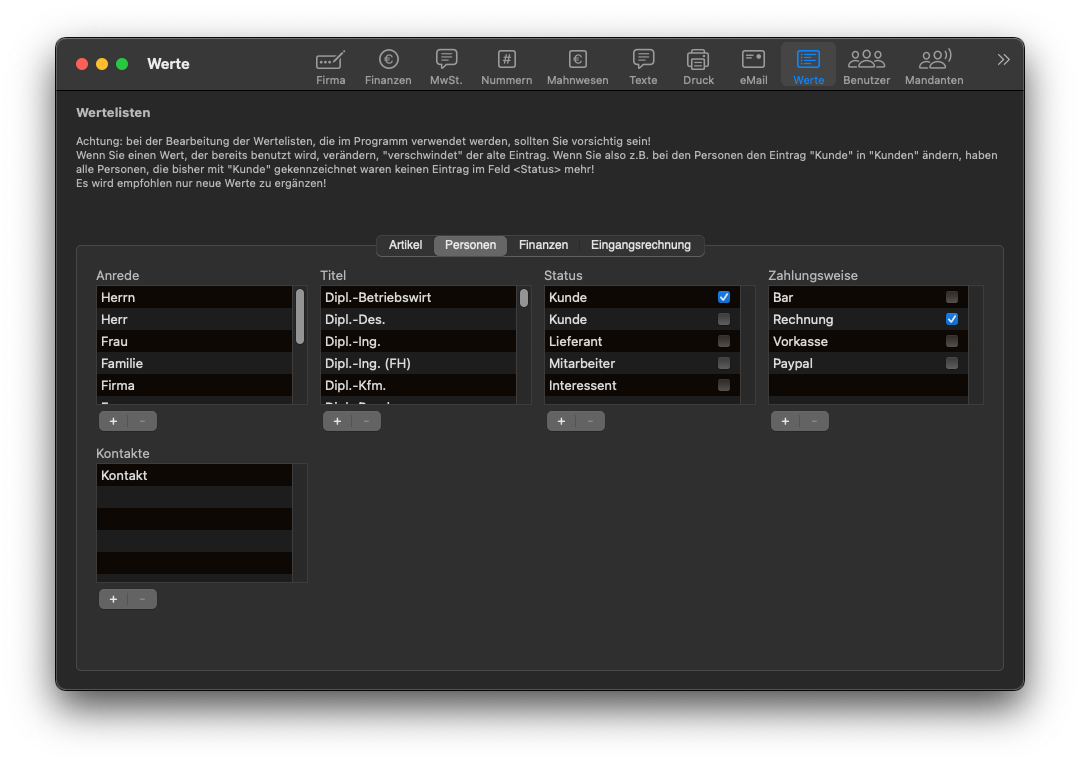Image resolution: width=1080 pixels, height=764 pixels.
Task: Go to Mahnwesen settings
Action: click(577, 66)
